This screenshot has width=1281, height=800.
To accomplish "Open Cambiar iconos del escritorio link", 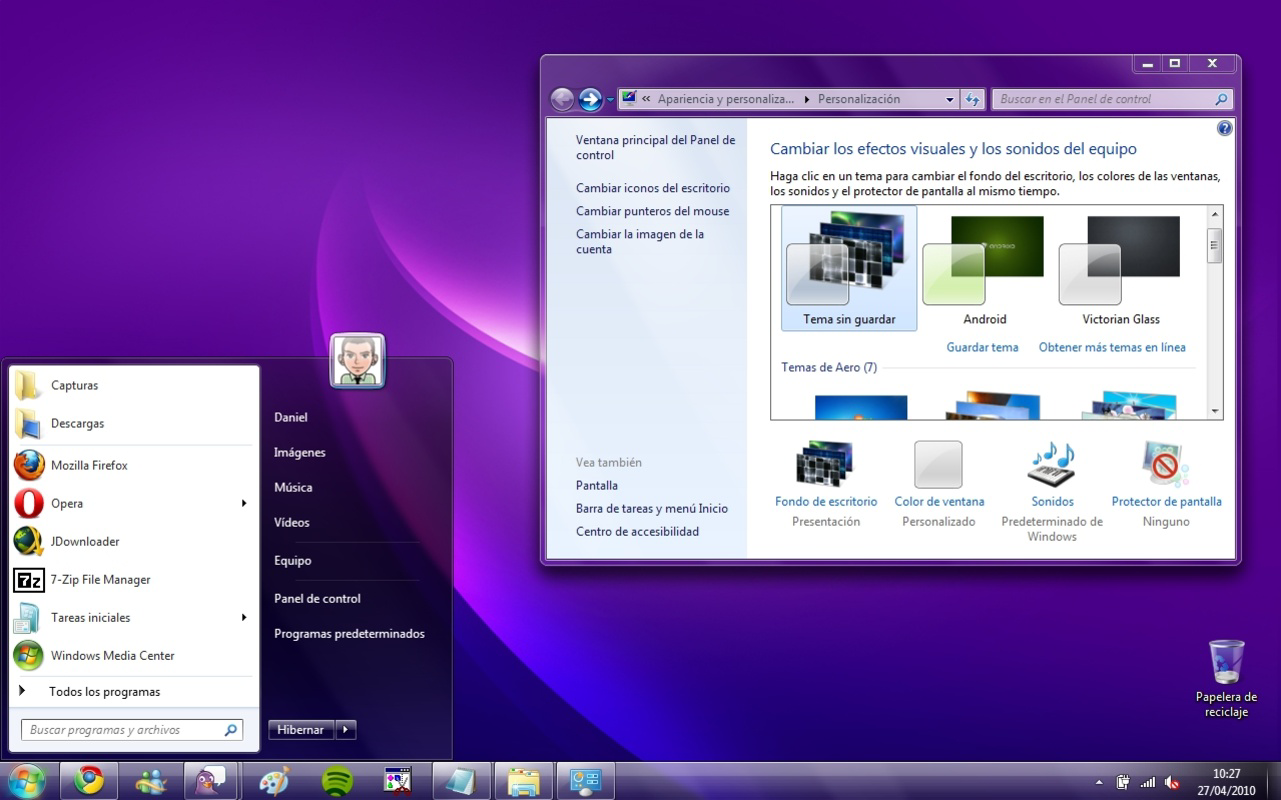I will (653, 188).
